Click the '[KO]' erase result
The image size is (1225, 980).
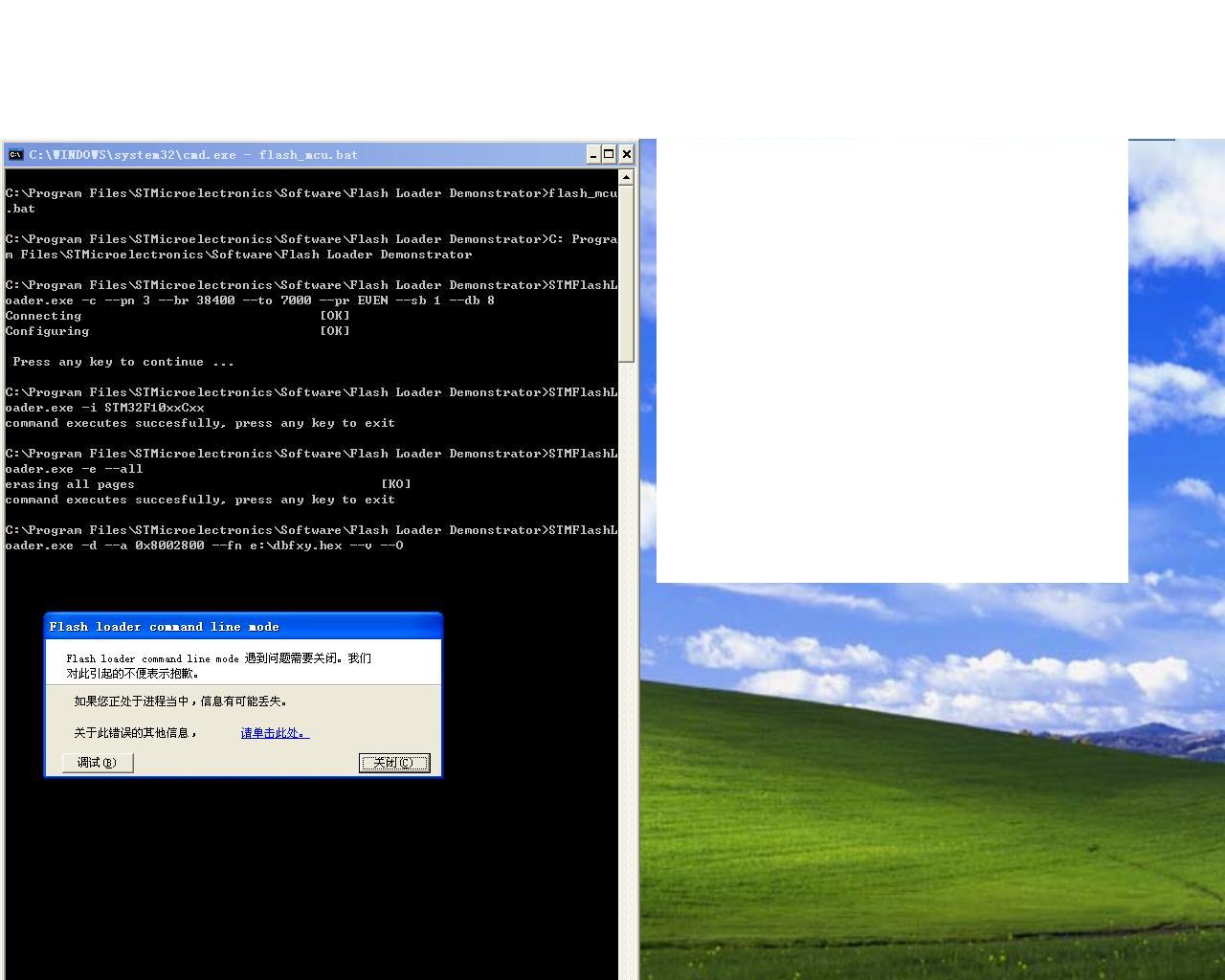[396, 484]
